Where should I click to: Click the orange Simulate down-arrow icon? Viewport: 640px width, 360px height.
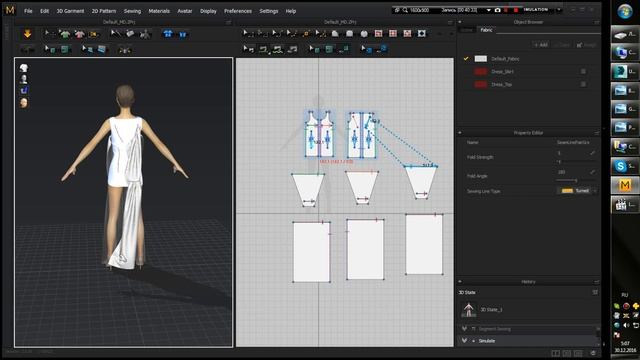(27, 34)
